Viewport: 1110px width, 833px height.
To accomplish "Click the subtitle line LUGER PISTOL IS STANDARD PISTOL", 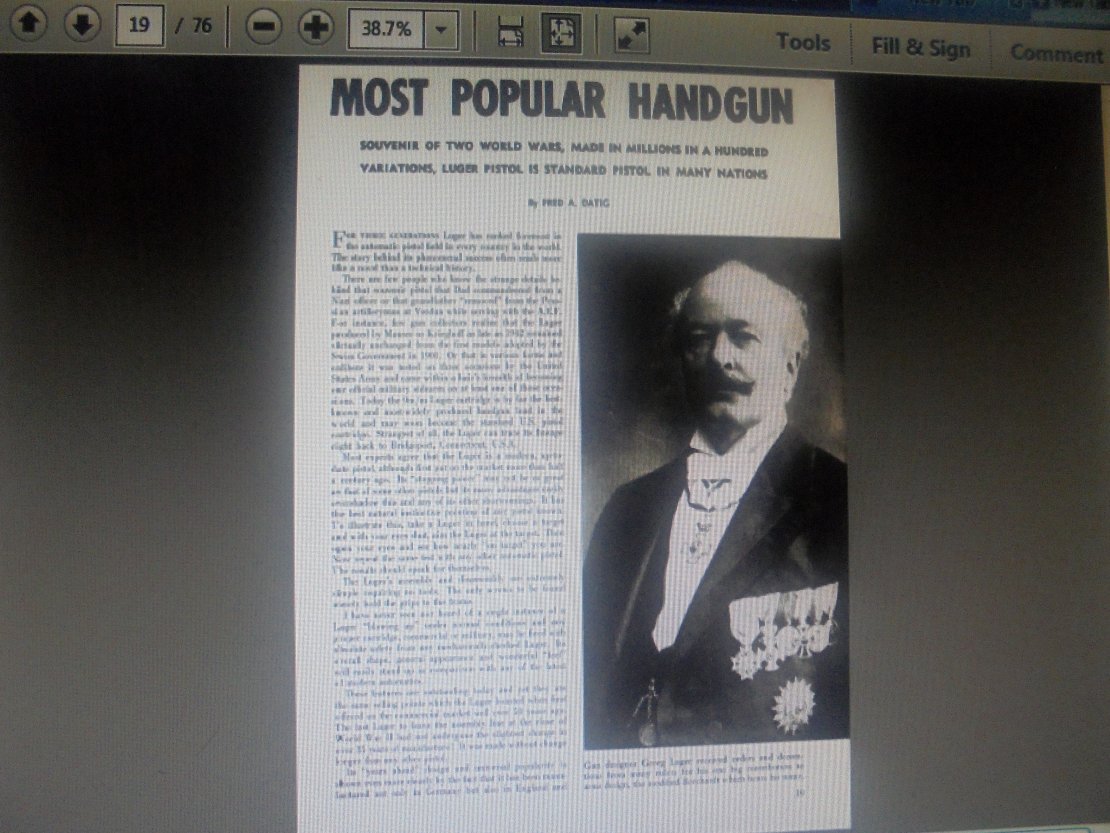I will pyautogui.click(x=563, y=170).
